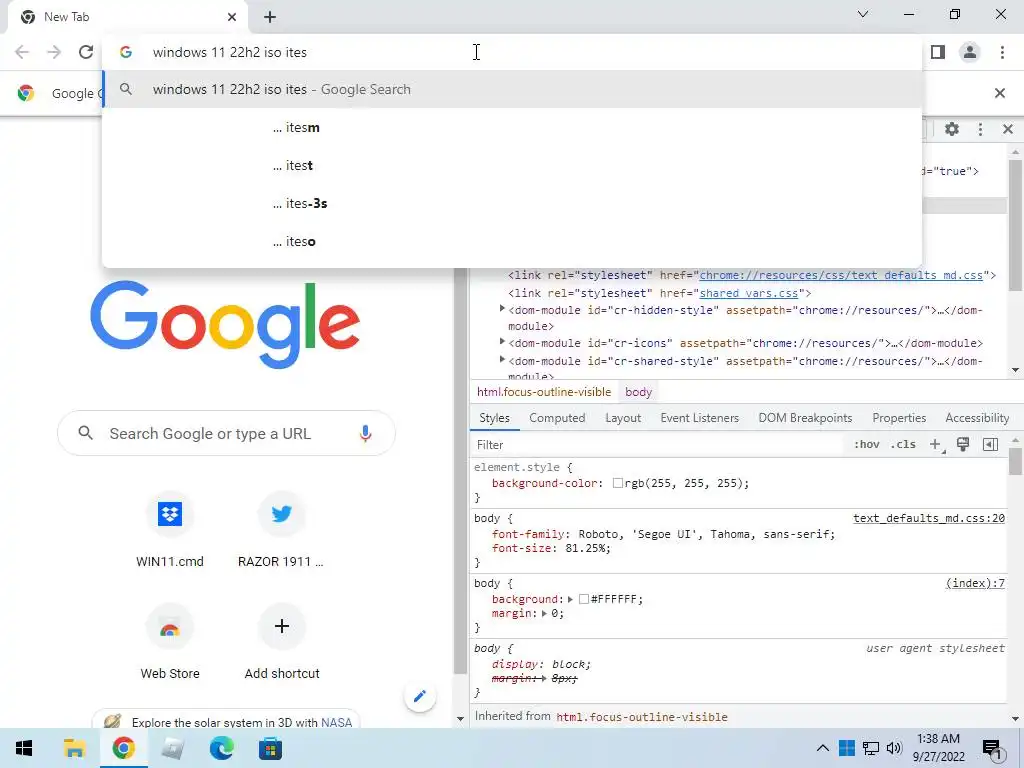
Task: Choose the 'iteso' suggestion
Action: (512, 241)
